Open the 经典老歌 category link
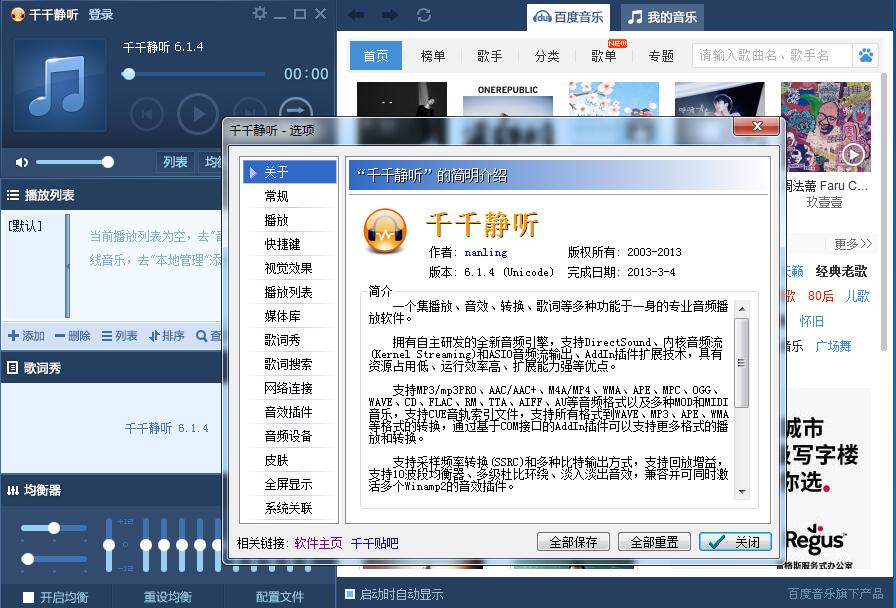 pos(841,271)
